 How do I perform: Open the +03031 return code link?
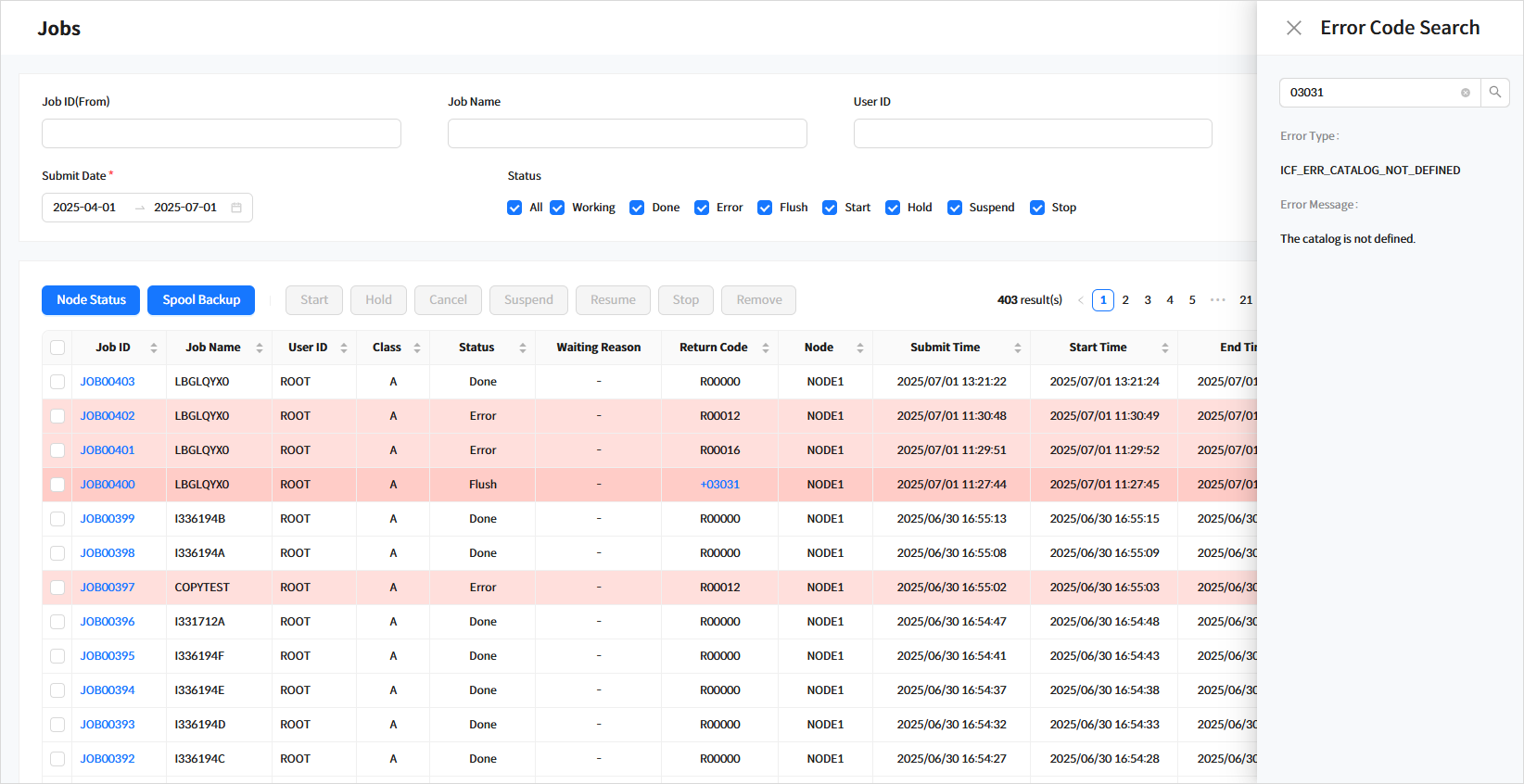719,485
